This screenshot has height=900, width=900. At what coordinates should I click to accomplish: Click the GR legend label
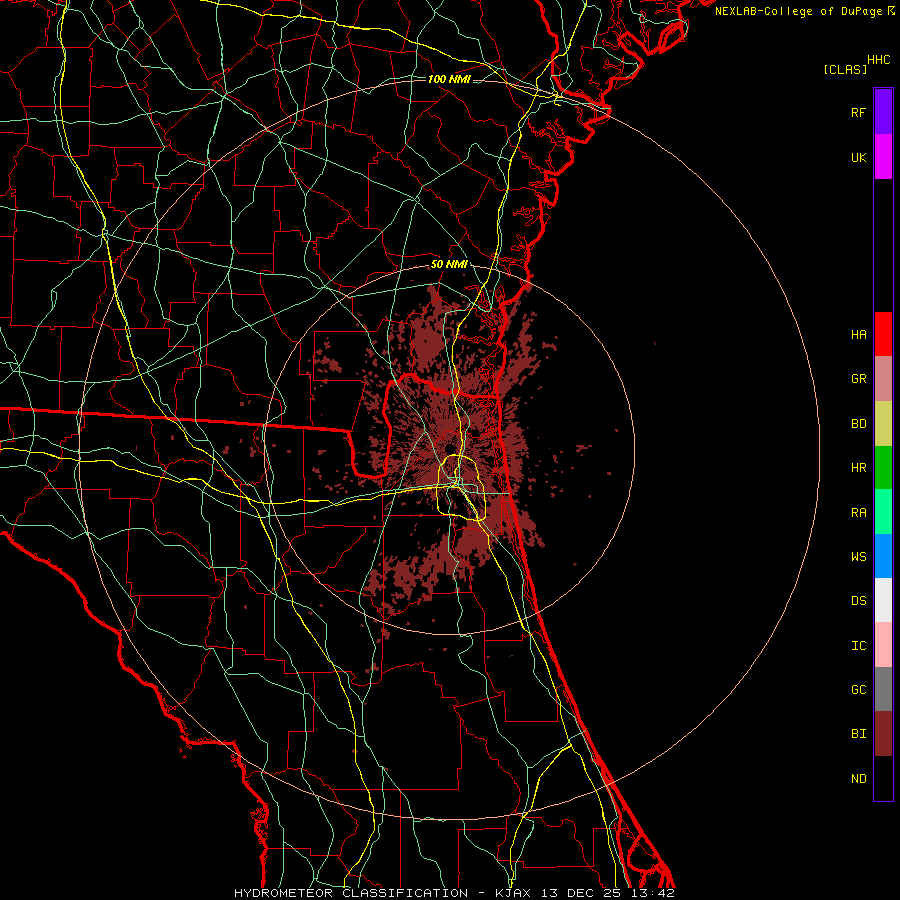859,379
